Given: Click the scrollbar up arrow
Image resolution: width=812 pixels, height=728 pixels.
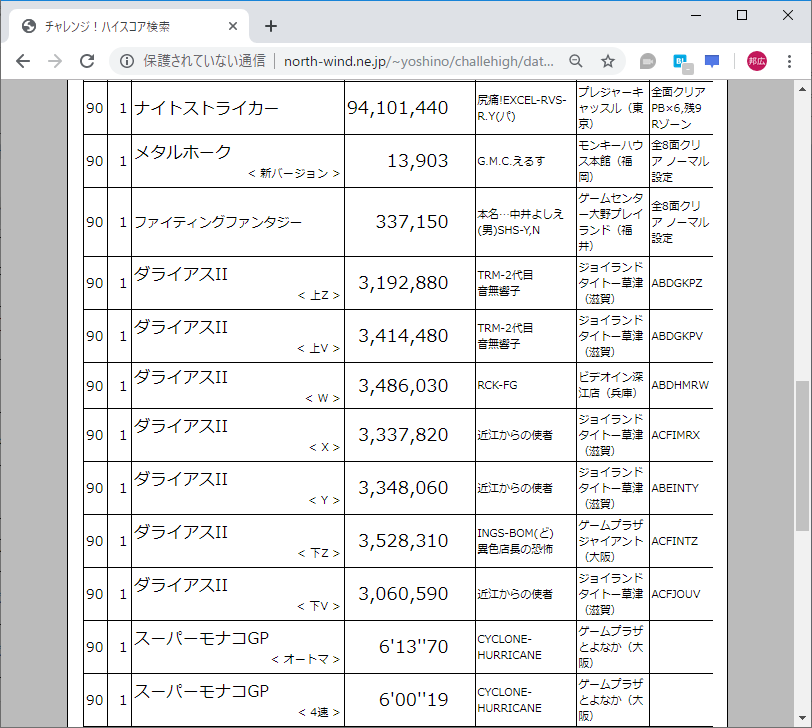Looking at the screenshot, I should (x=802, y=89).
